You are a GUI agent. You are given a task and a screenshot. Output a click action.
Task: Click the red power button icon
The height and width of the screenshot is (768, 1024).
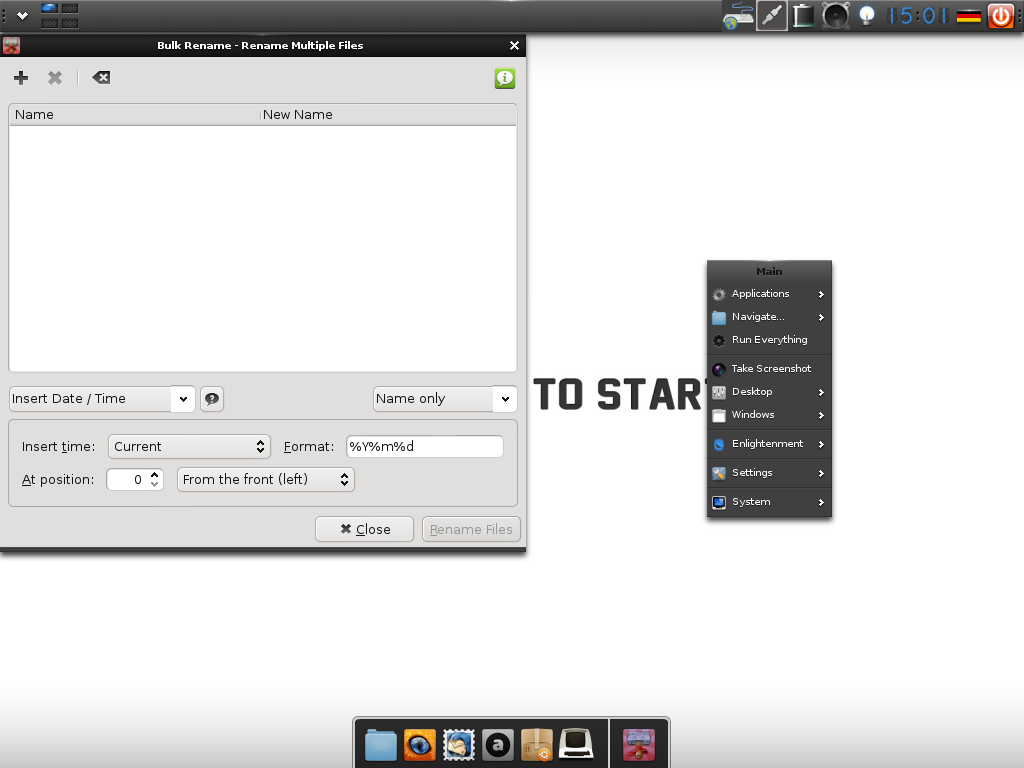(1001, 15)
